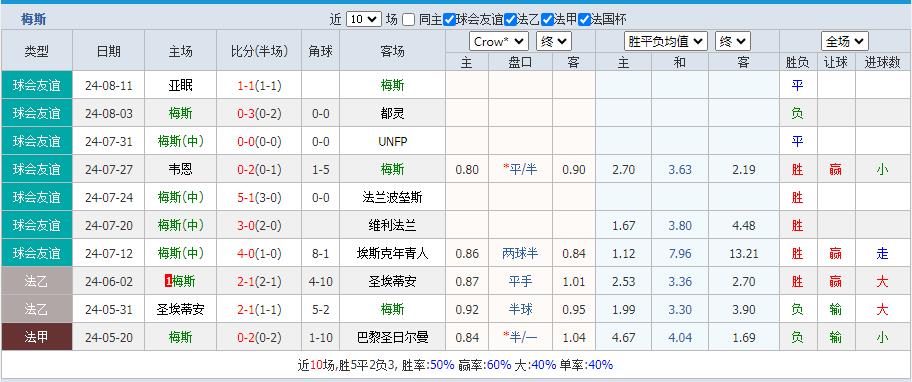912x382 pixels.
Task: Click the 法乙 league label on 24-05-31
Action: coord(37,309)
